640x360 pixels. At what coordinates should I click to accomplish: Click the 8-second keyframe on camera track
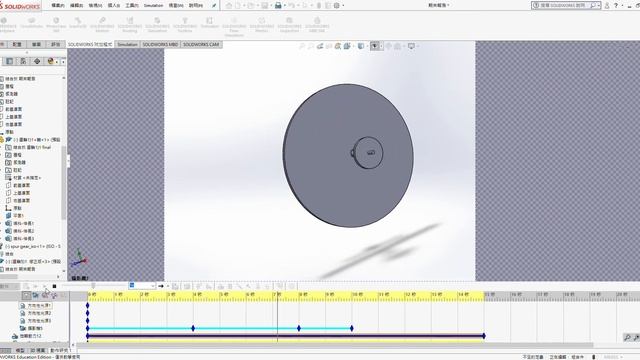[299, 328]
